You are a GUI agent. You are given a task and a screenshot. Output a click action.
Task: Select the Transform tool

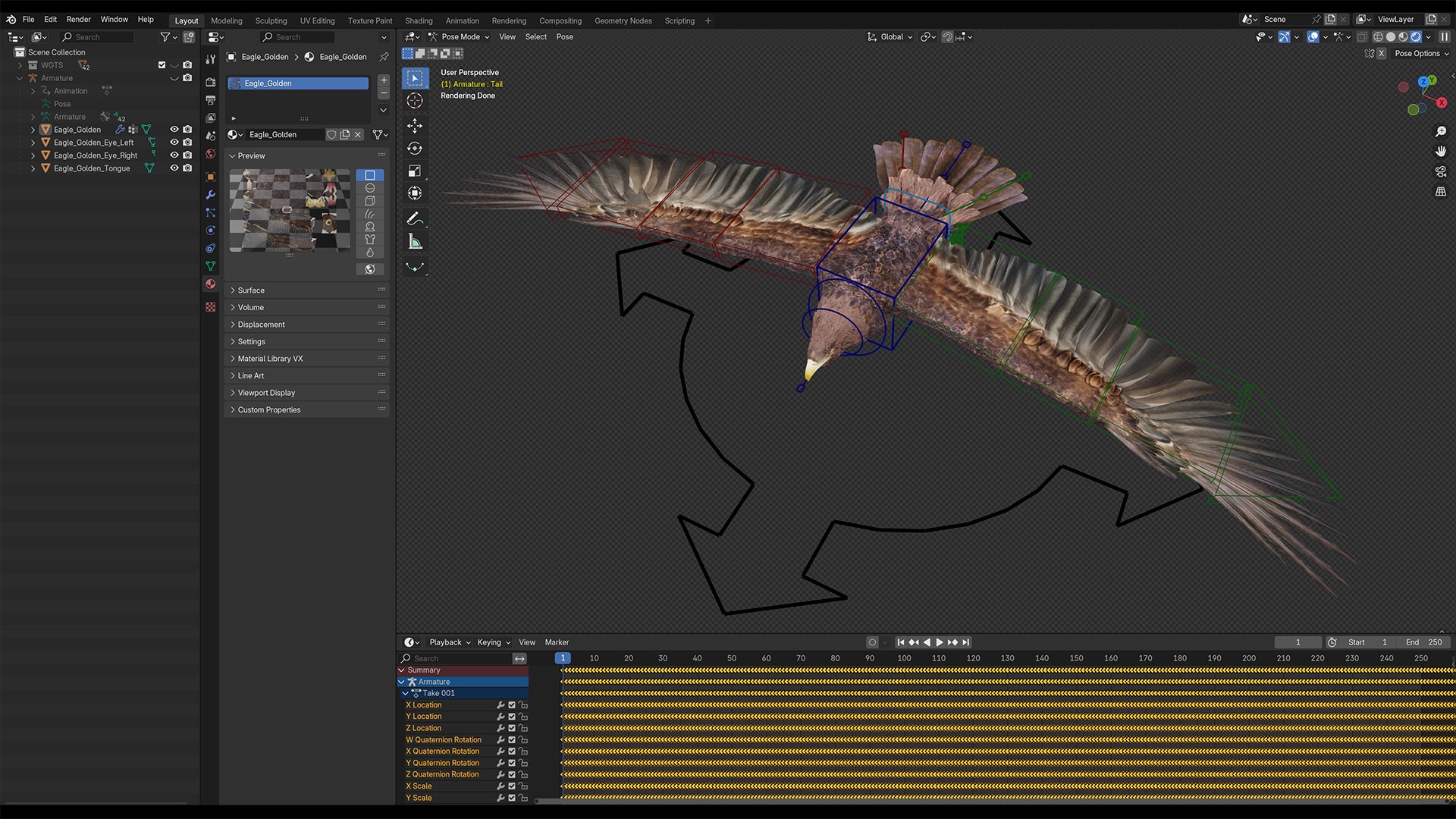click(415, 193)
